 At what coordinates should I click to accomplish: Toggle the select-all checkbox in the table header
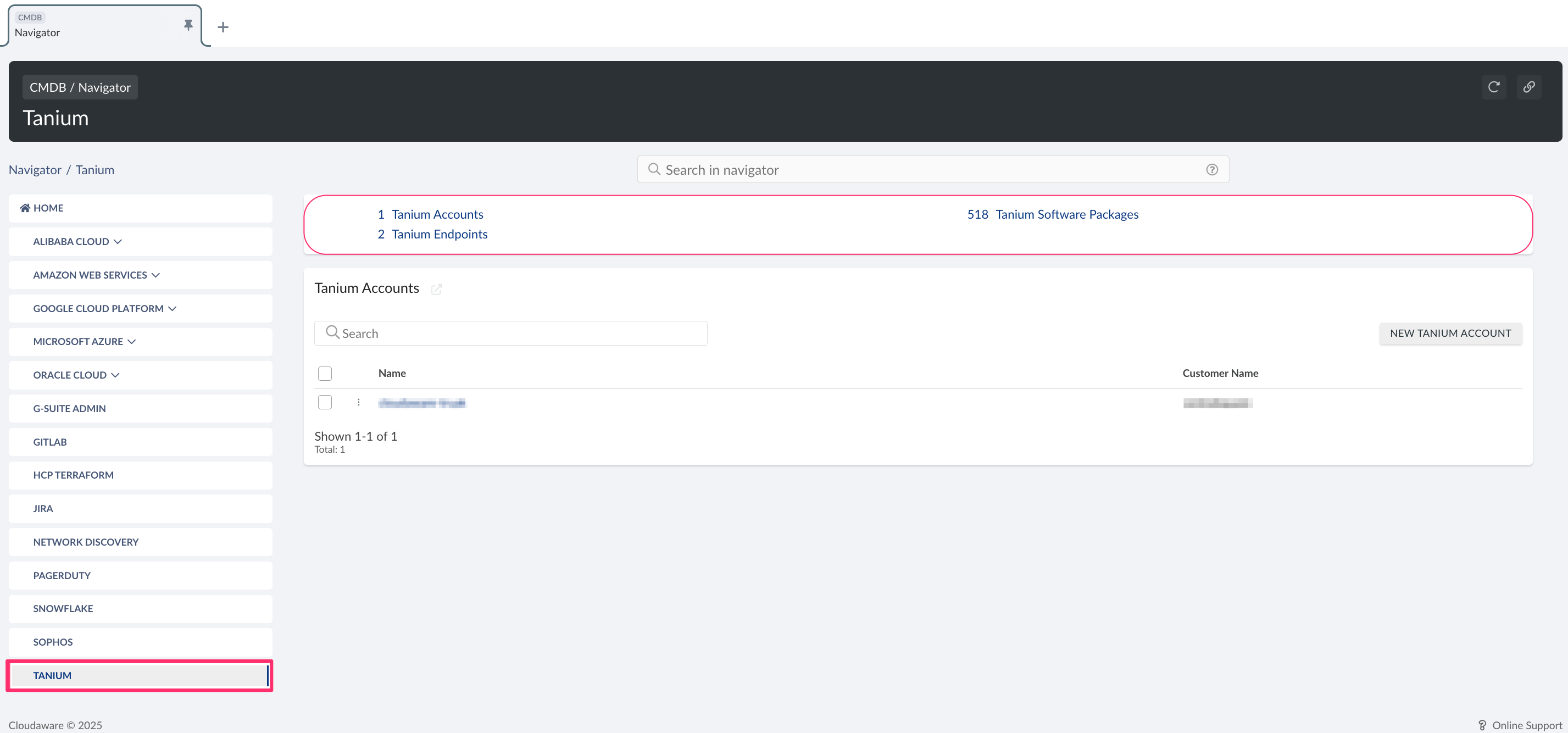(325, 373)
